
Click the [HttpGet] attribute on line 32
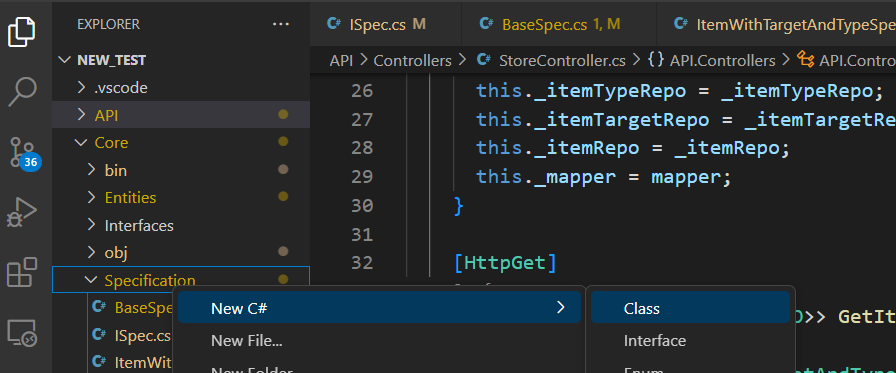point(505,263)
